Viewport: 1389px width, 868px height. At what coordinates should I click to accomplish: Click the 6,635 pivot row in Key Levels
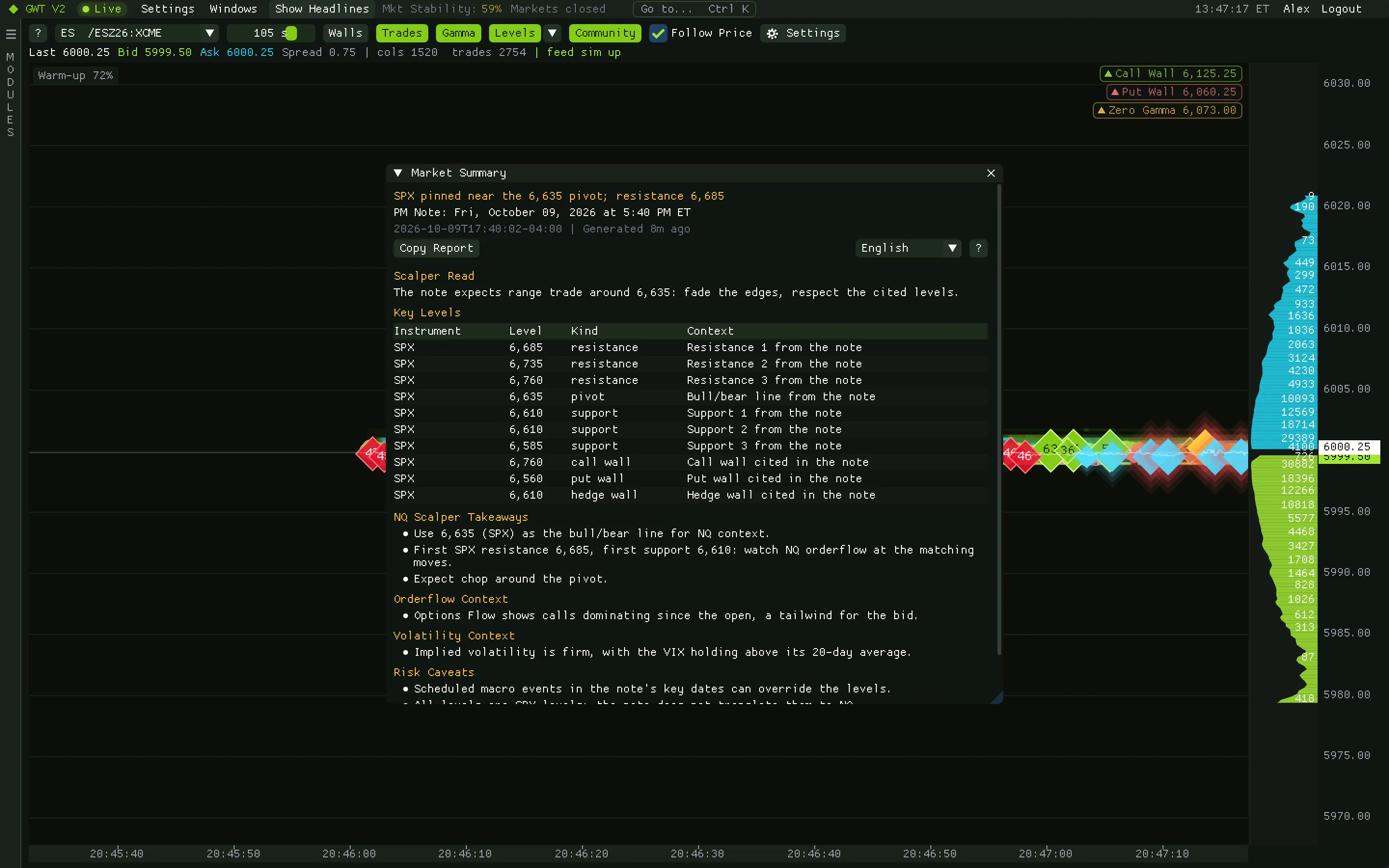click(x=691, y=397)
